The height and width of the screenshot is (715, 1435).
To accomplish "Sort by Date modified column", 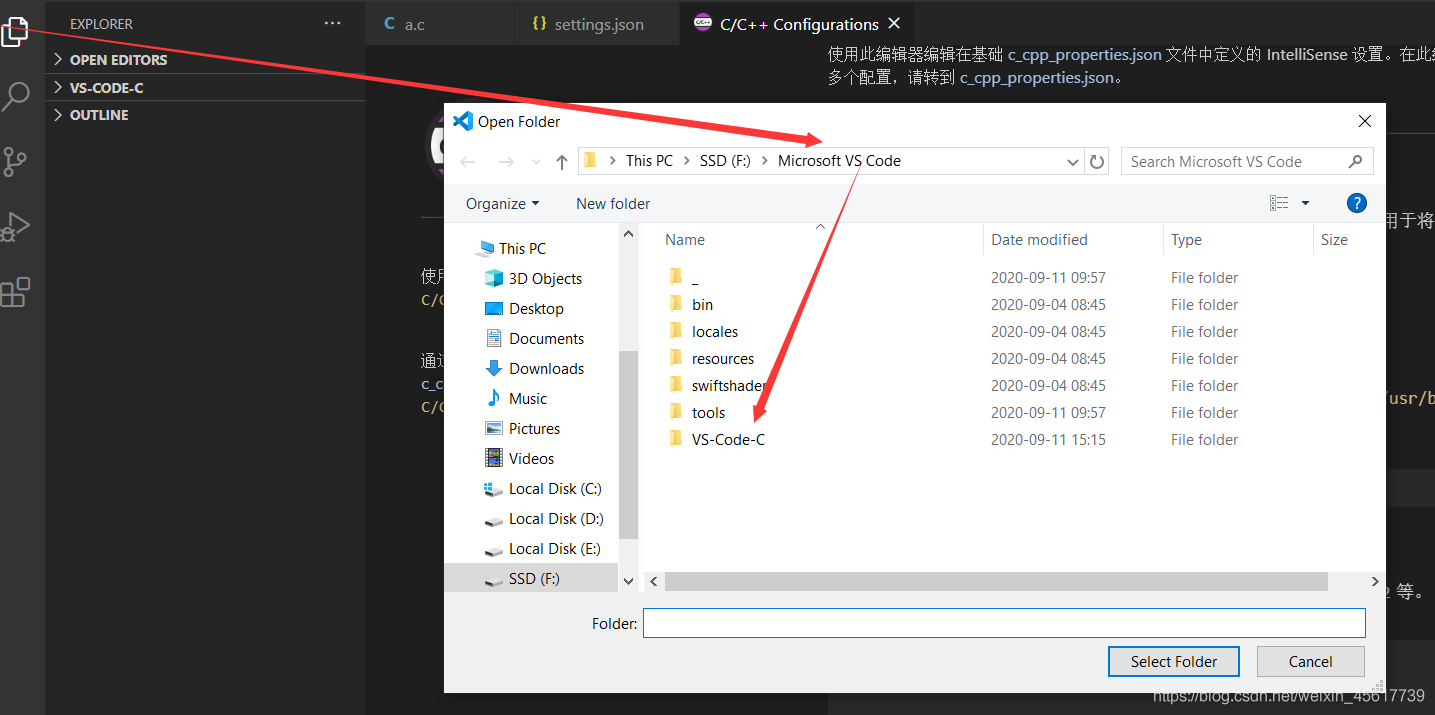I will (x=1074, y=239).
